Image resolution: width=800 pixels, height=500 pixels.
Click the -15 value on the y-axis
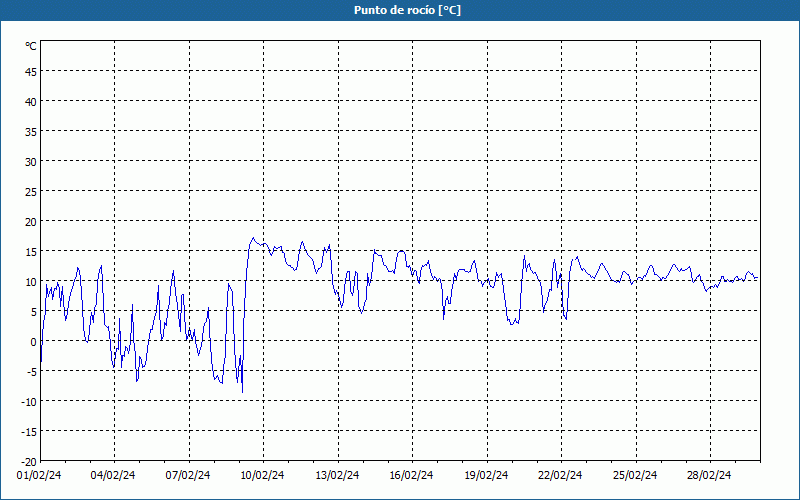[29, 432]
